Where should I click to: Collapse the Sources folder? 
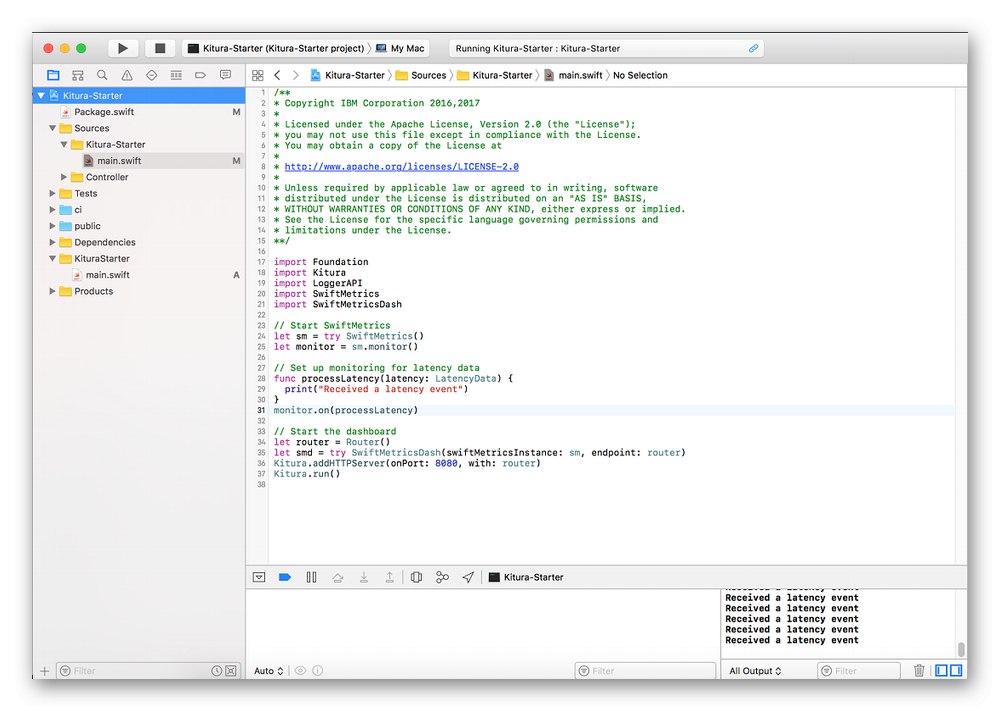coord(52,128)
